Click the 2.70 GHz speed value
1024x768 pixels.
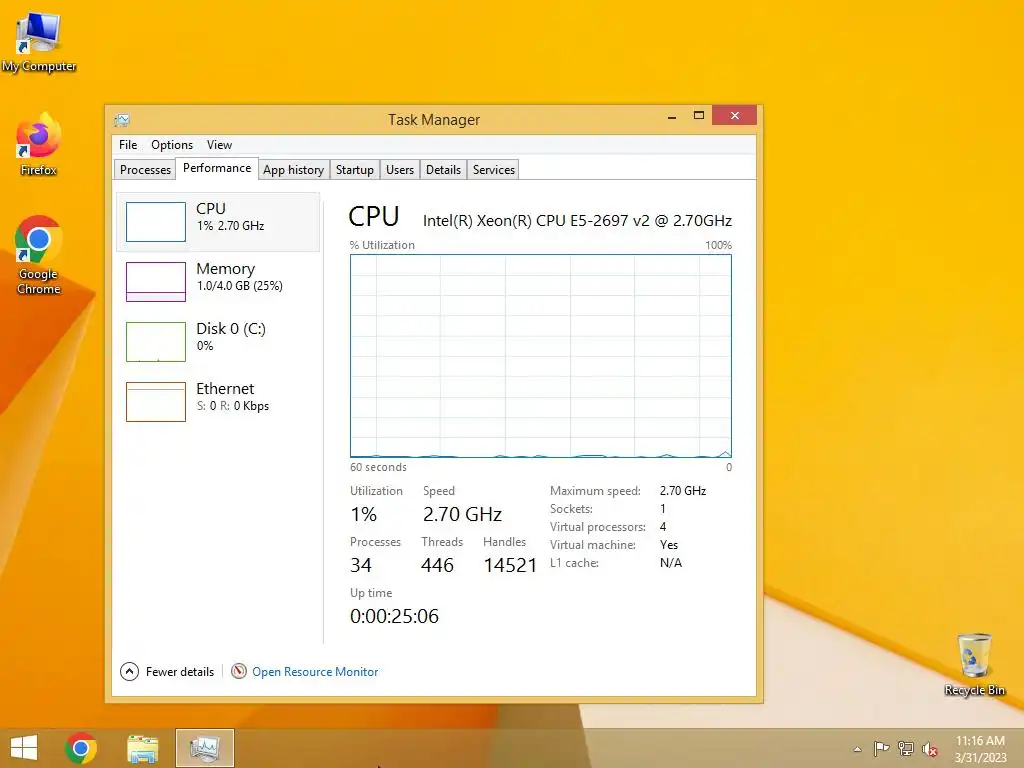pos(462,515)
